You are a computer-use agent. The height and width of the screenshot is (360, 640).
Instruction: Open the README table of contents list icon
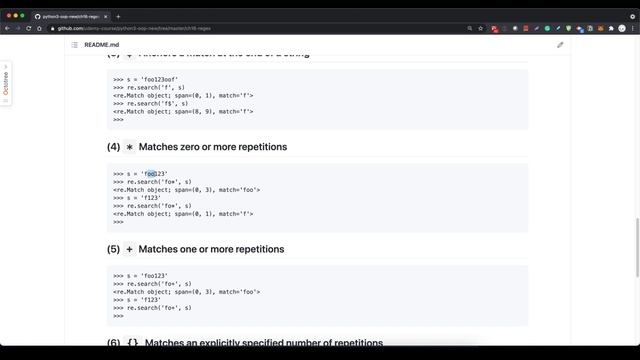coord(74,45)
